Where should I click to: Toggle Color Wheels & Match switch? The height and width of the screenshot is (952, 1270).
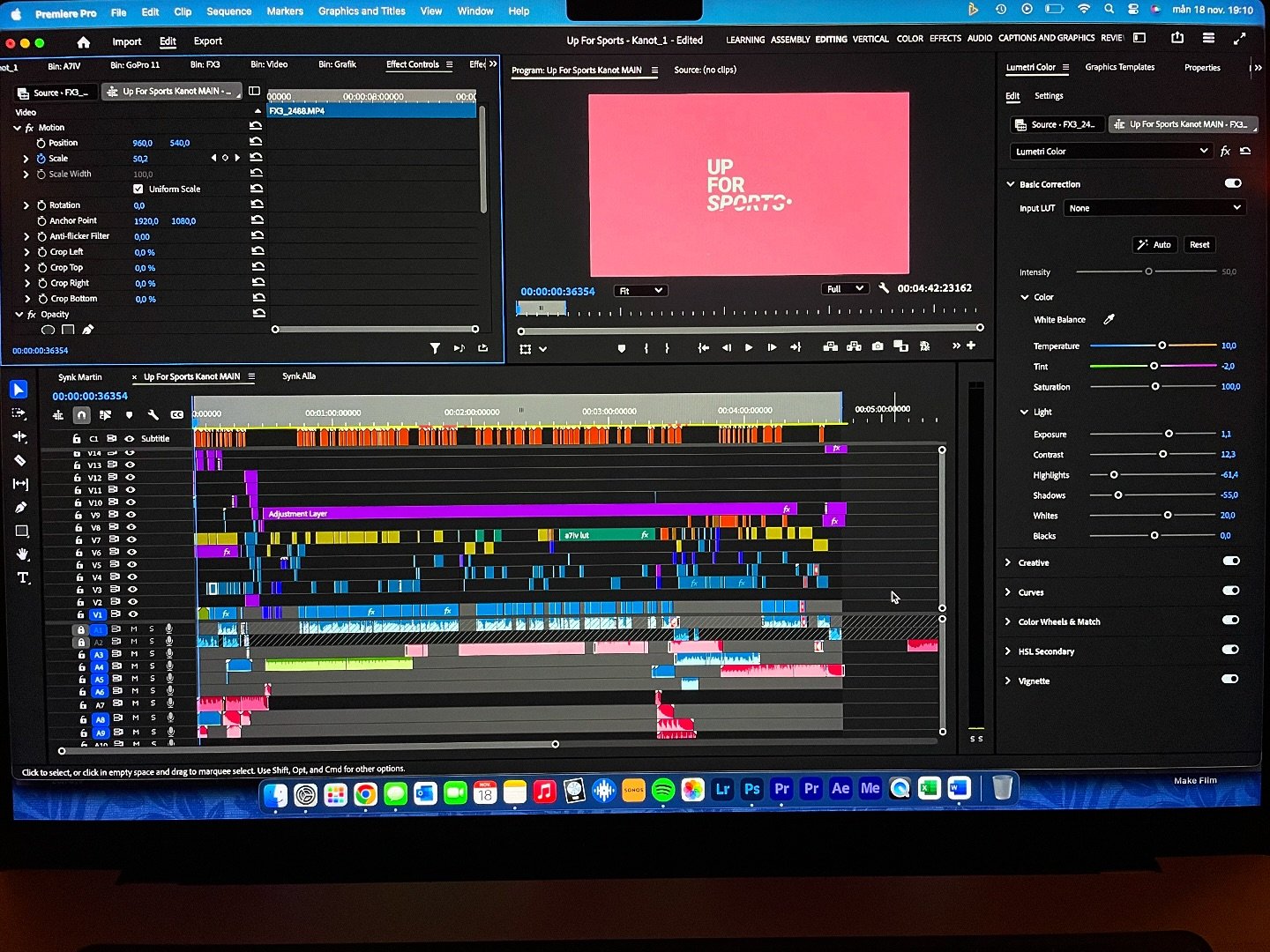point(1230,620)
